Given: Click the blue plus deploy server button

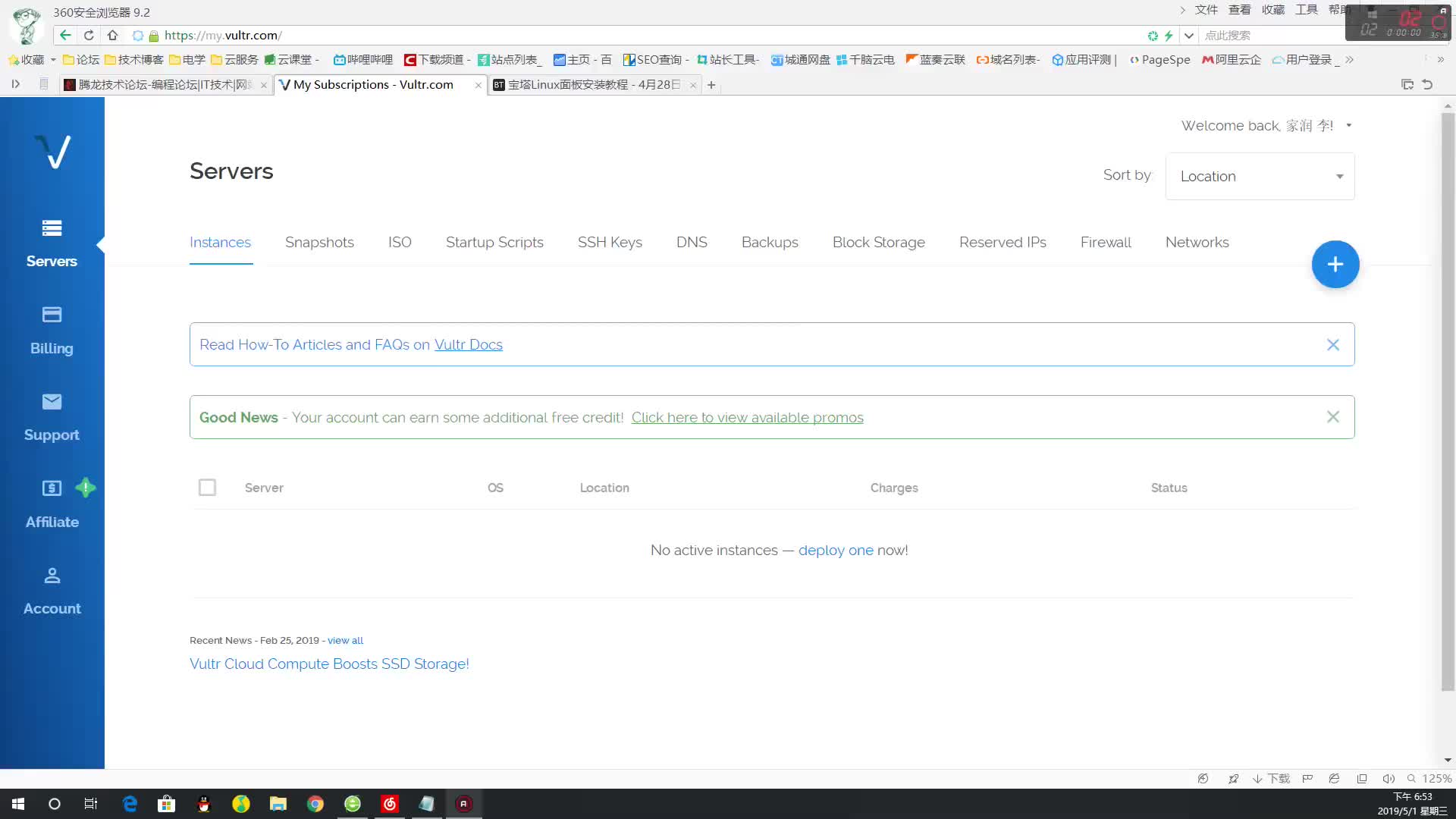Looking at the screenshot, I should (x=1335, y=264).
